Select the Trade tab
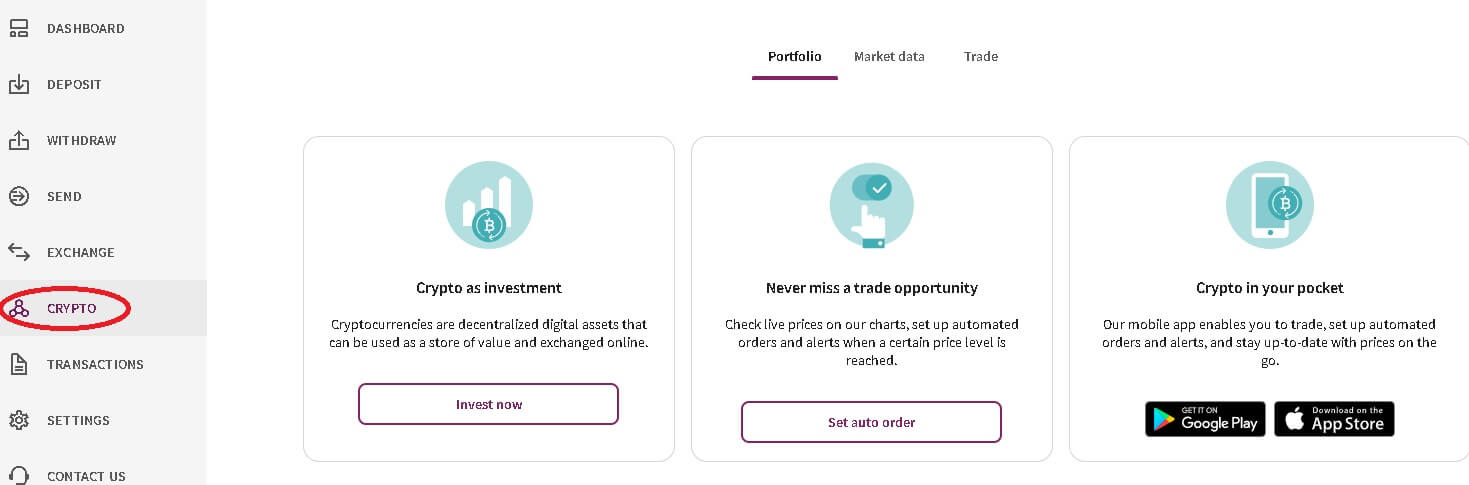 click(980, 57)
